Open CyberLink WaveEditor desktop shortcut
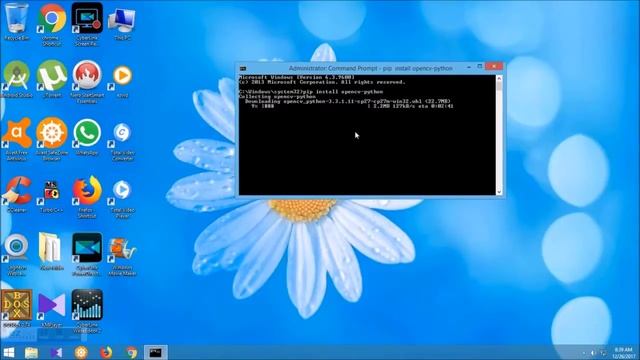Image resolution: width=640 pixels, height=360 pixels. click(87, 311)
